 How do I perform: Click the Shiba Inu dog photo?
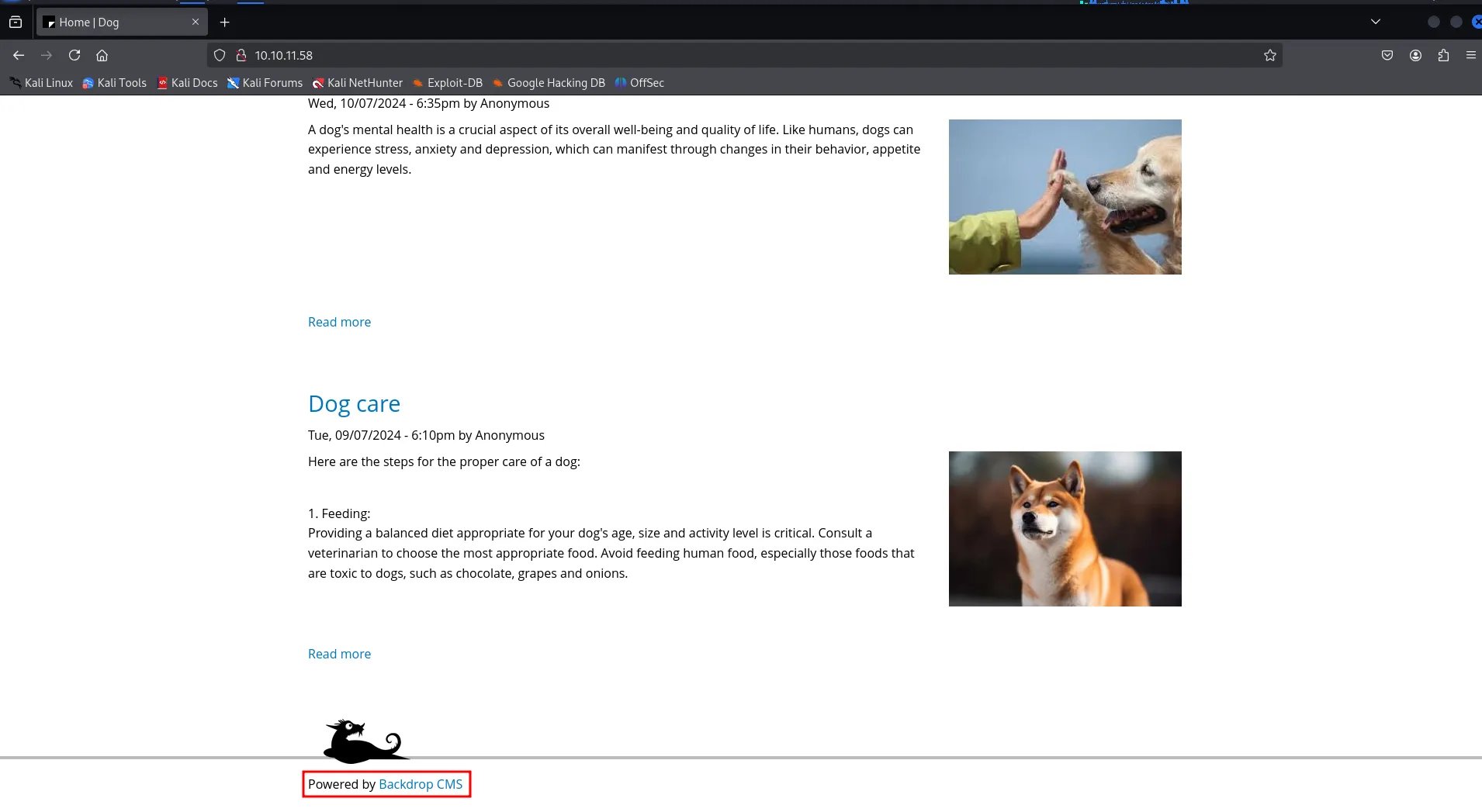pyautogui.click(x=1065, y=529)
